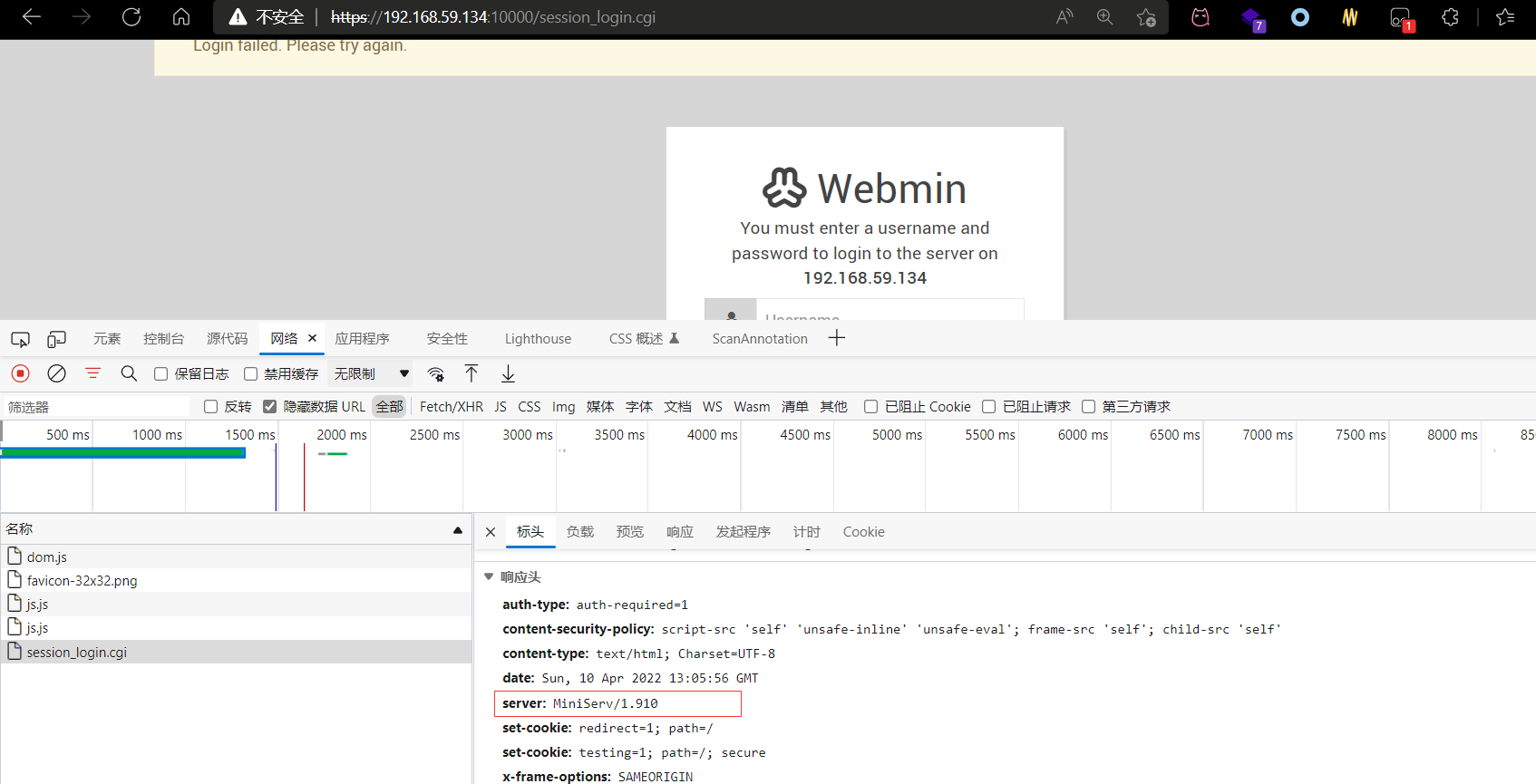The width and height of the screenshot is (1536, 784).
Task: Filter requests by JS type
Action: tap(501, 407)
